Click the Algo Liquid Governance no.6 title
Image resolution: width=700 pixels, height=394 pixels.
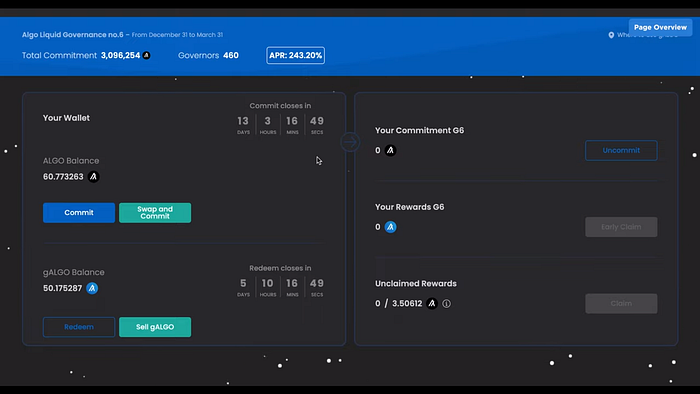click(x=73, y=35)
